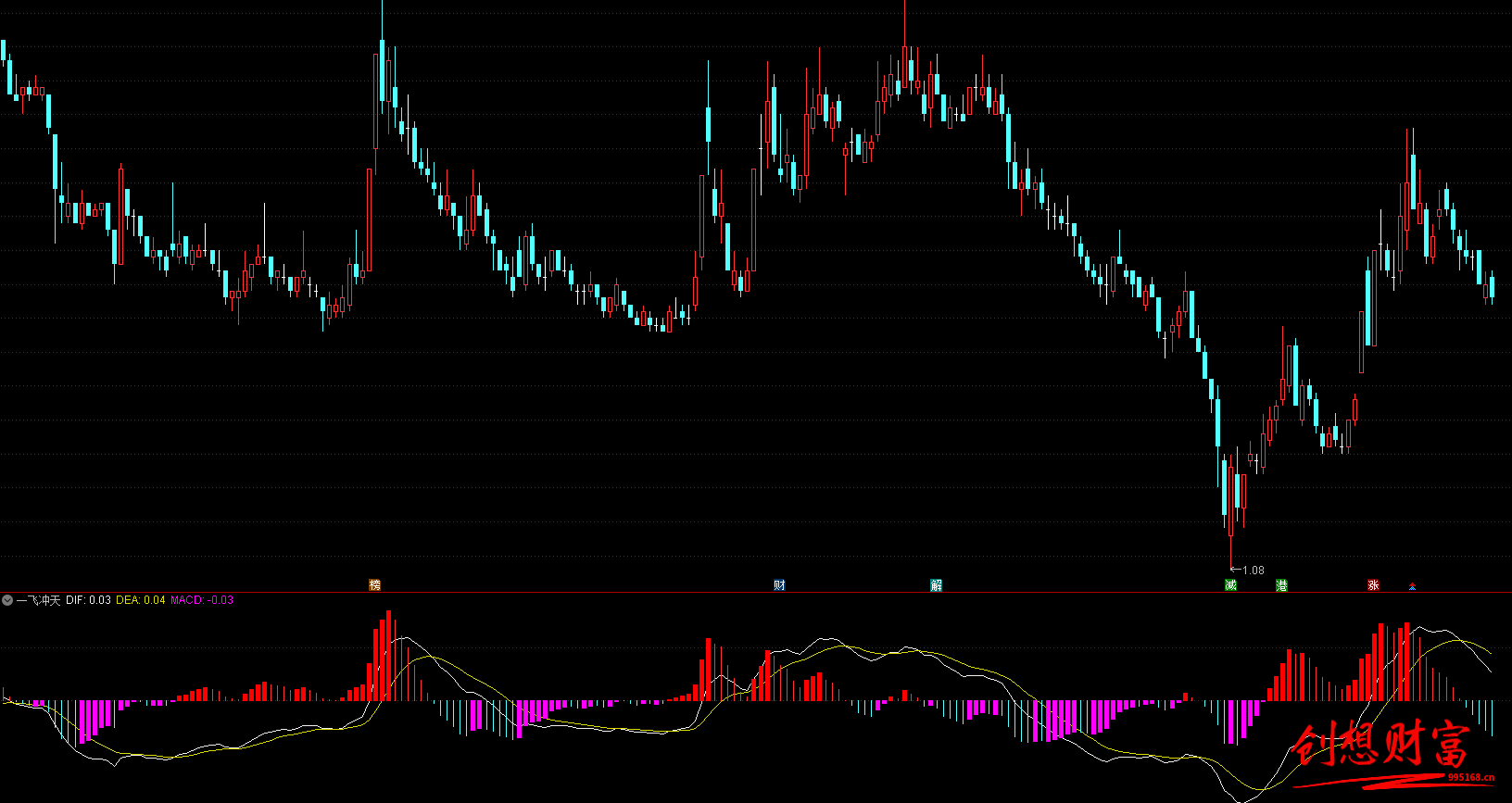Click the red-blue double up-arrow marker
Screen dimensions: 1512x803
(1412, 586)
